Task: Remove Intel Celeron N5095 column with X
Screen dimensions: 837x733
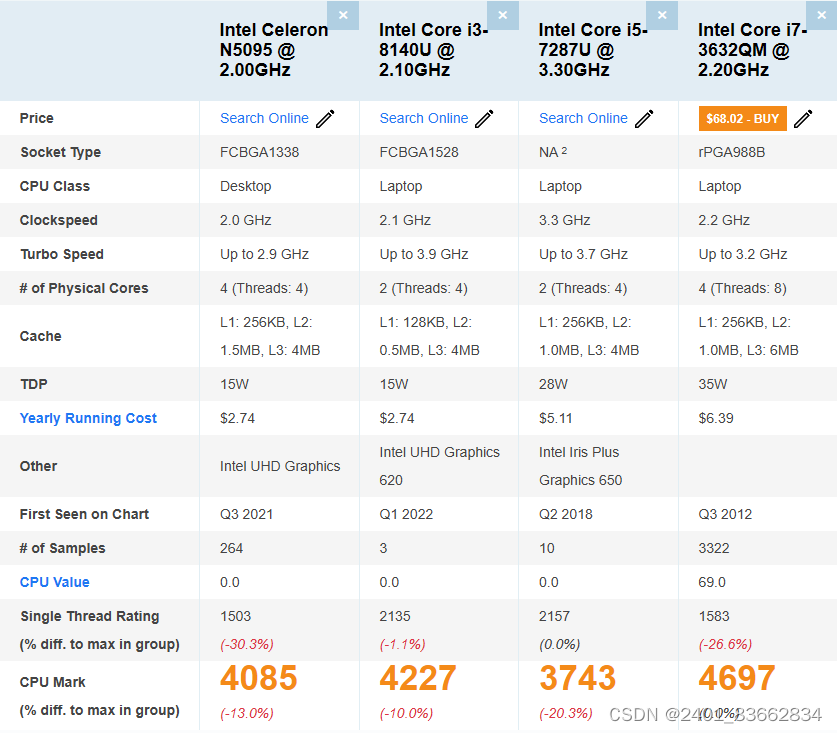Action: (343, 15)
